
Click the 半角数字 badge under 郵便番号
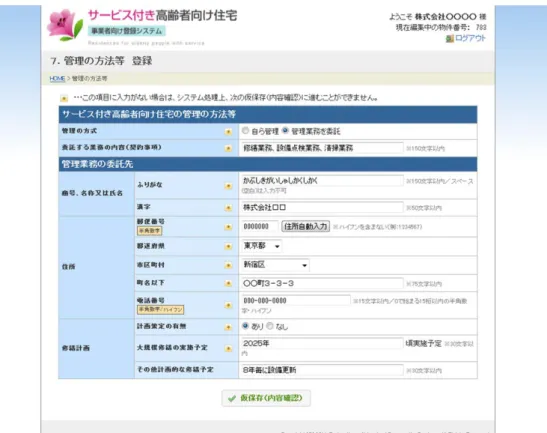(149, 231)
